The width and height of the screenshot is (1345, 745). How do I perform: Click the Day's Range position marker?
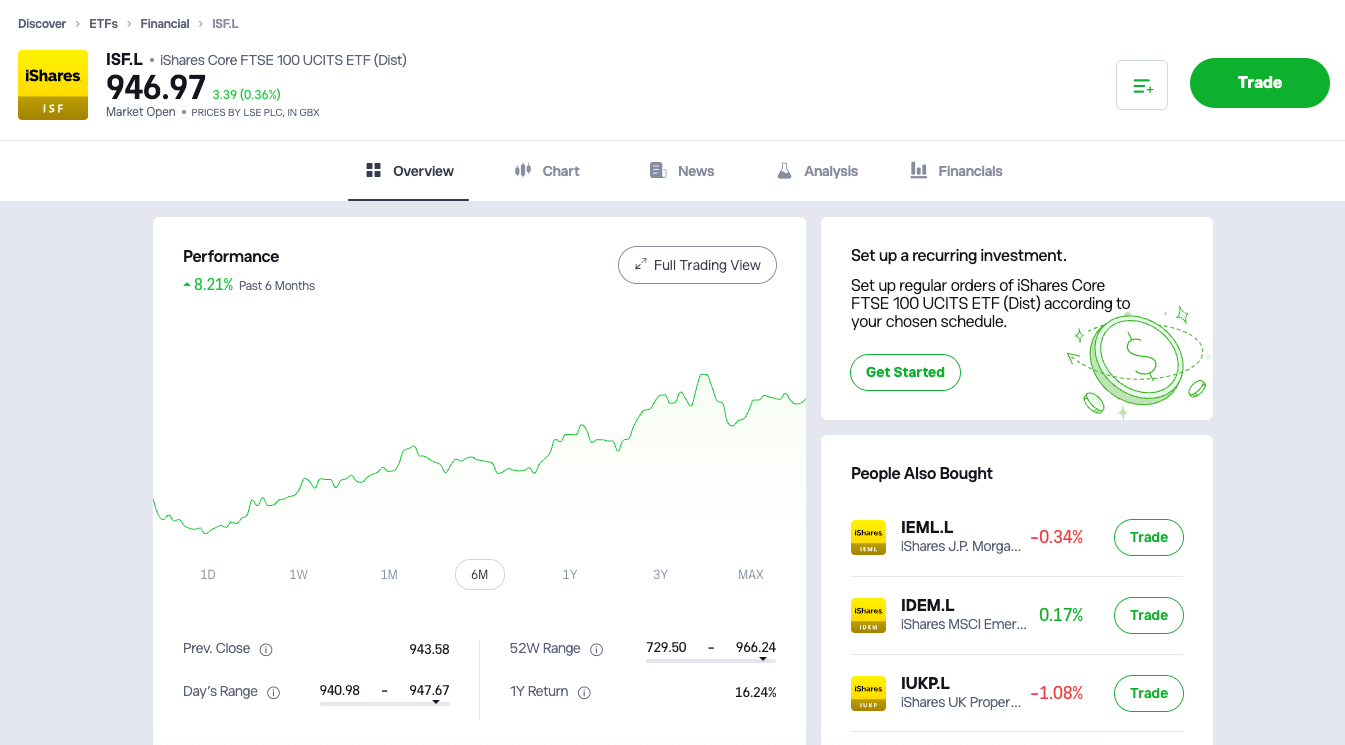click(x=434, y=701)
